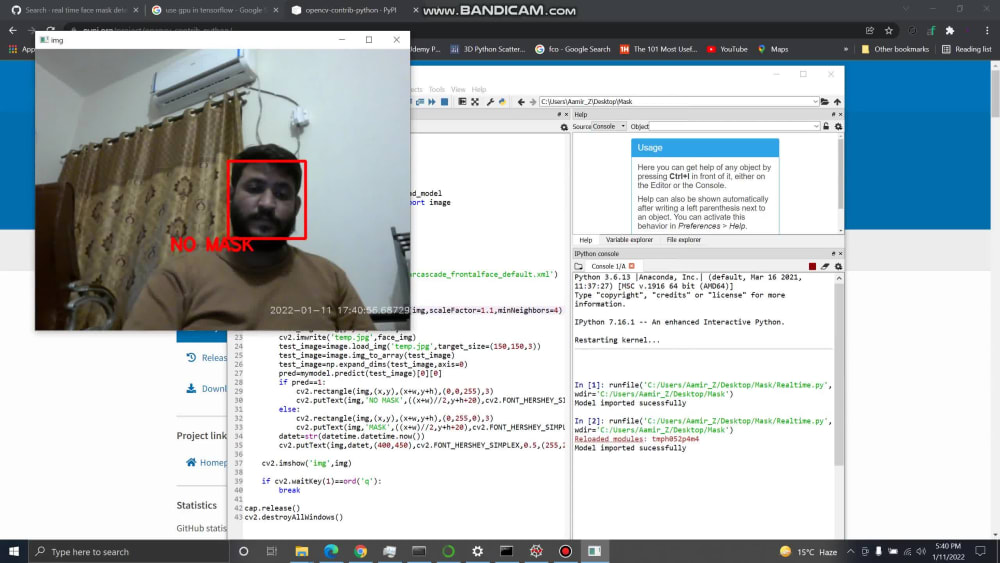Image resolution: width=1000 pixels, height=563 pixels.
Task: Click the Homepage project link on PyPI
Action: (x=206, y=463)
